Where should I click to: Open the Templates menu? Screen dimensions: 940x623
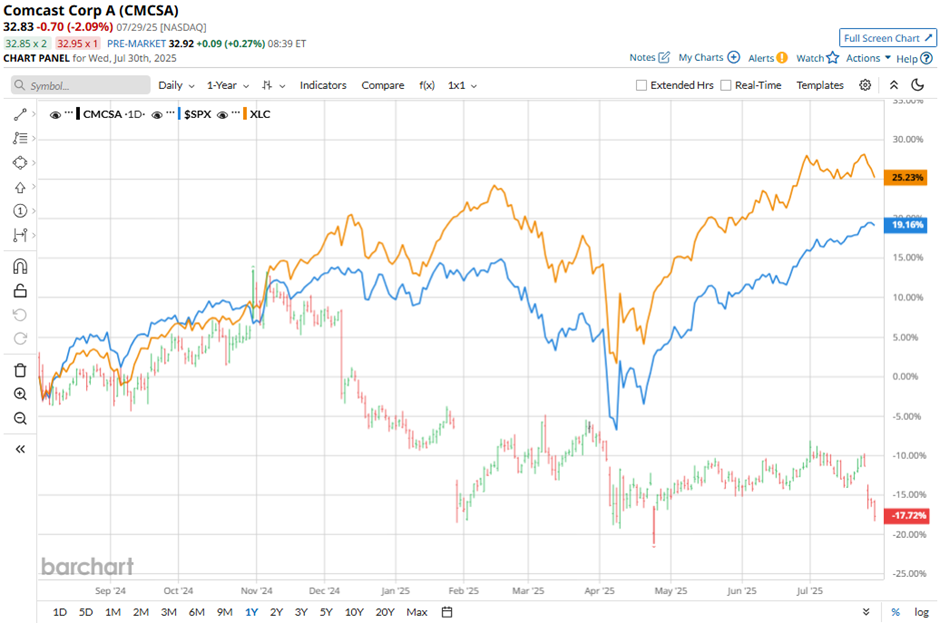click(820, 85)
